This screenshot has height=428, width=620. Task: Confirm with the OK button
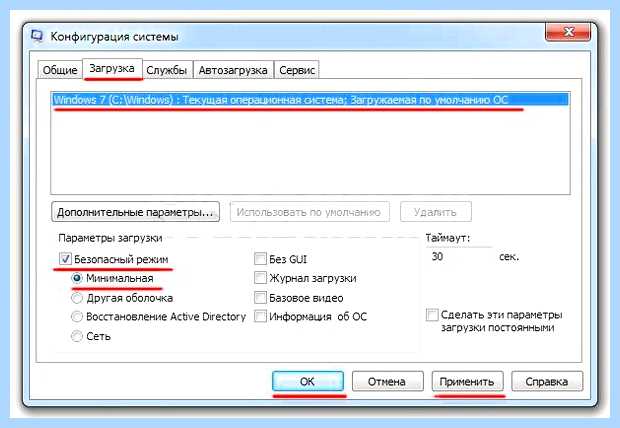tap(308, 381)
